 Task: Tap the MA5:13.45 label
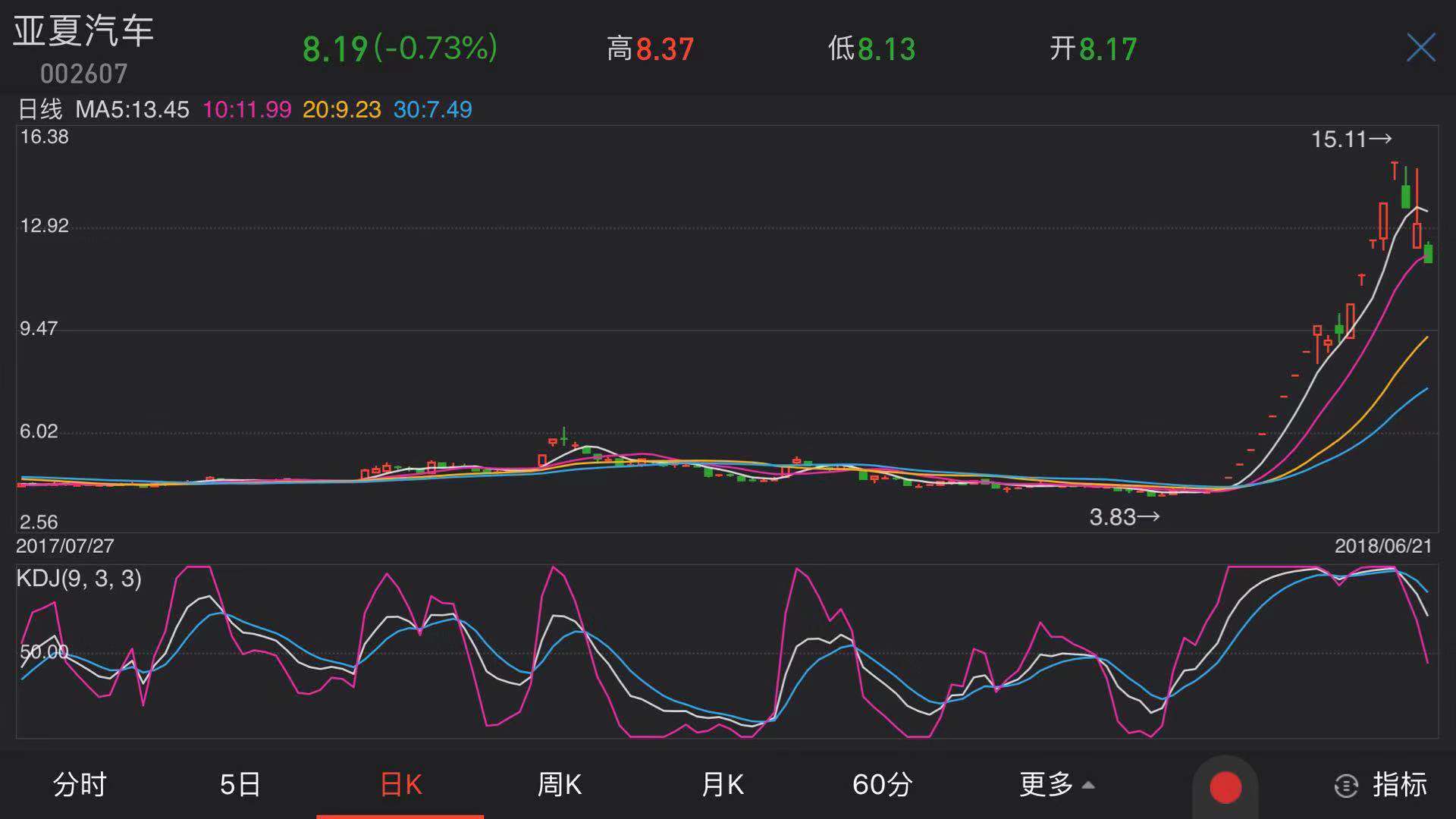[132, 109]
